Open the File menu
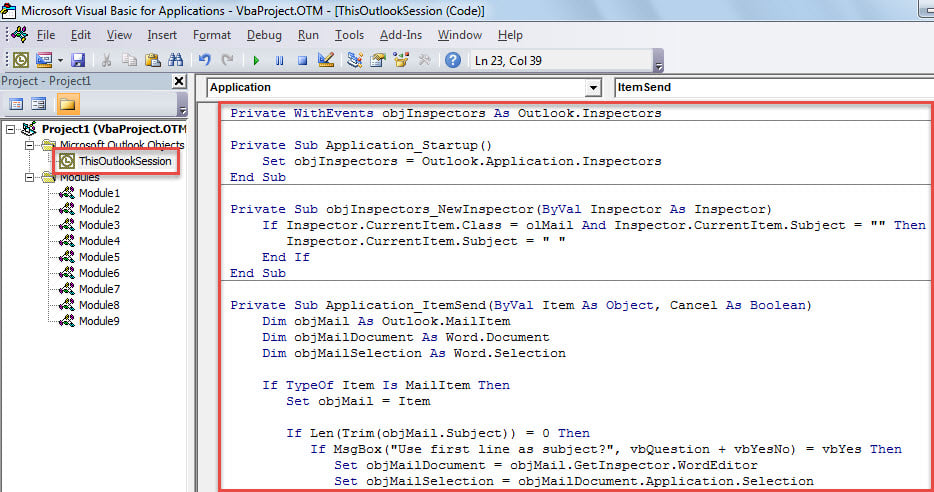 click(x=45, y=35)
